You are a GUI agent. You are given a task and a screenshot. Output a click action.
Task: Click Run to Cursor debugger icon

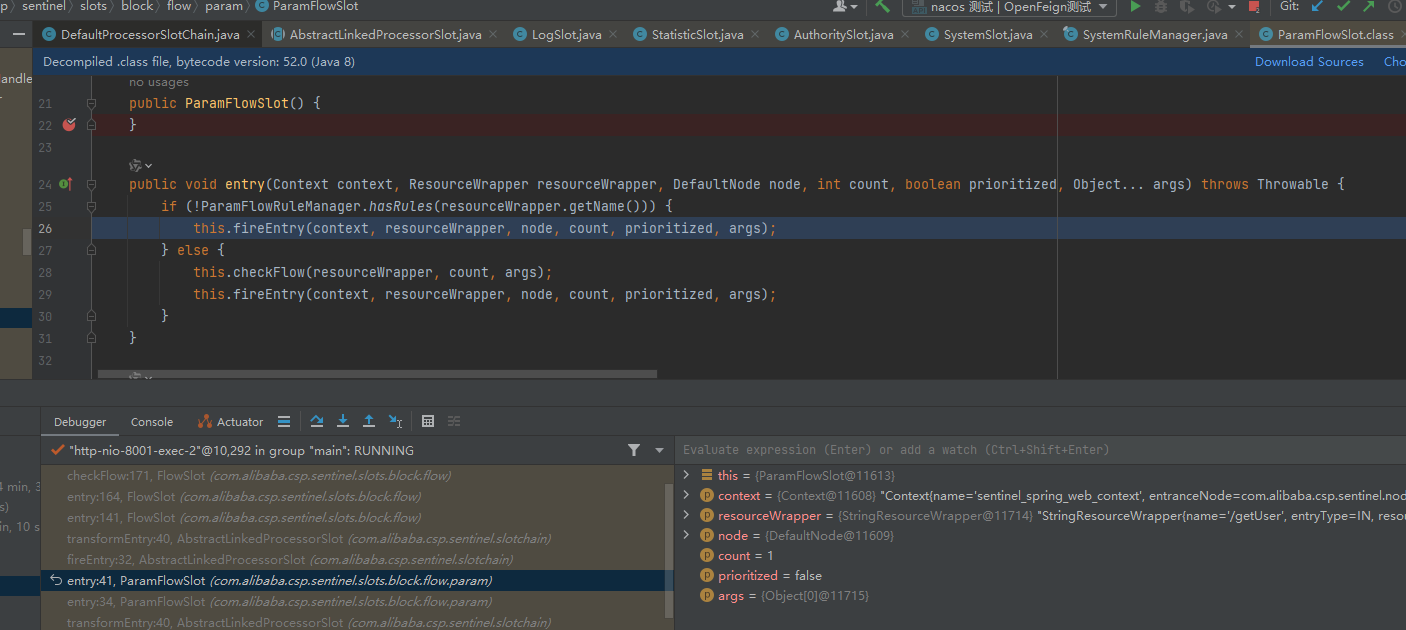tap(396, 421)
